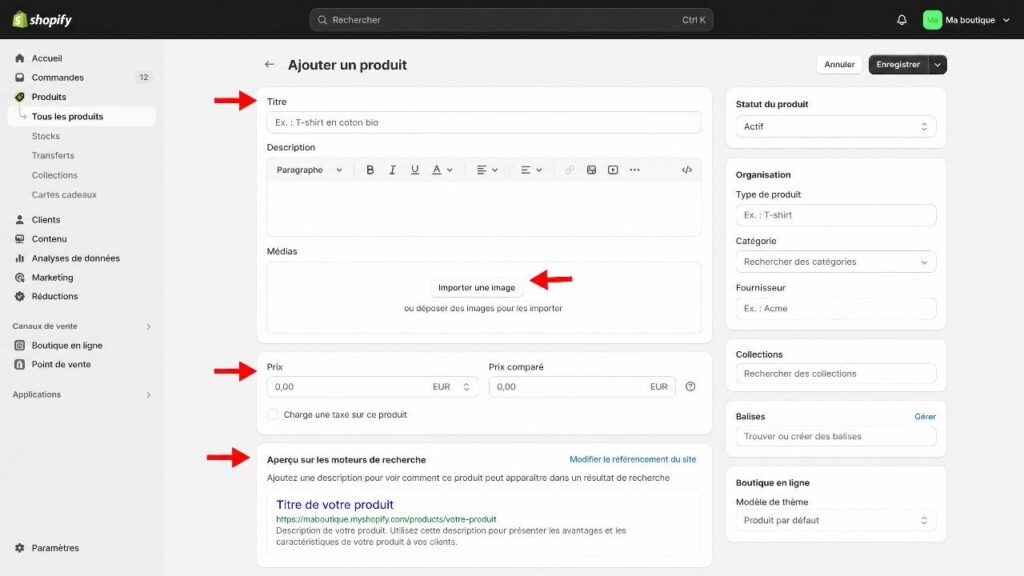The height and width of the screenshot is (576, 1024).
Task: Expand Canaux de vente
Action: coord(148,326)
